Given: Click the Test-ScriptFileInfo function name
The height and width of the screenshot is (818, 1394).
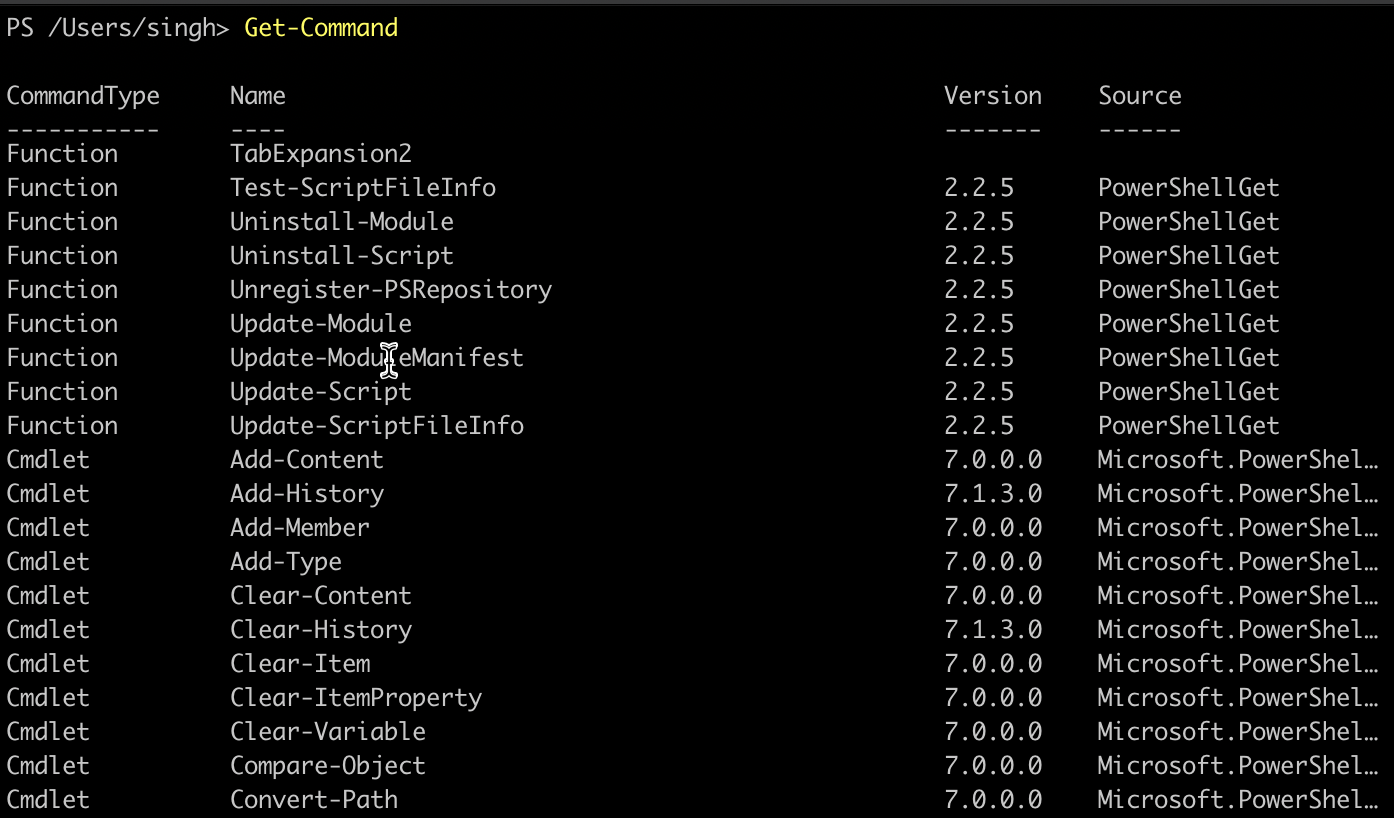Looking at the screenshot, I should point(362,188).
